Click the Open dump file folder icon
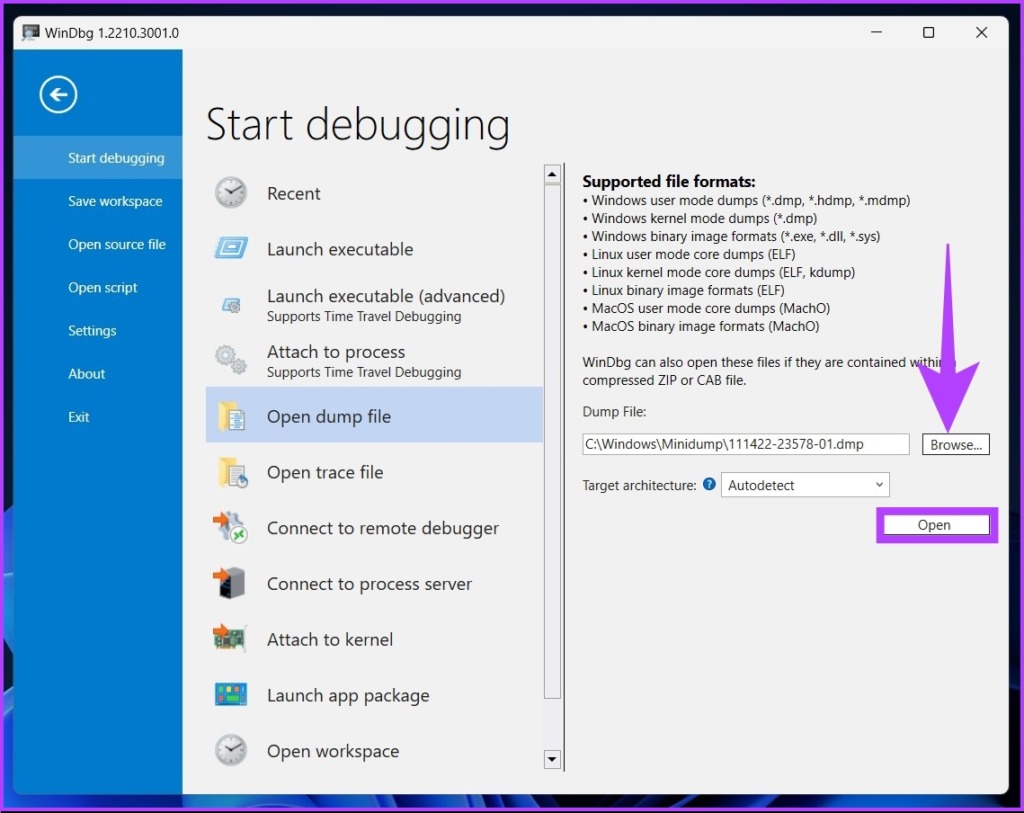1024x813 pixels. pyautogui.click(x=231, y=416)
